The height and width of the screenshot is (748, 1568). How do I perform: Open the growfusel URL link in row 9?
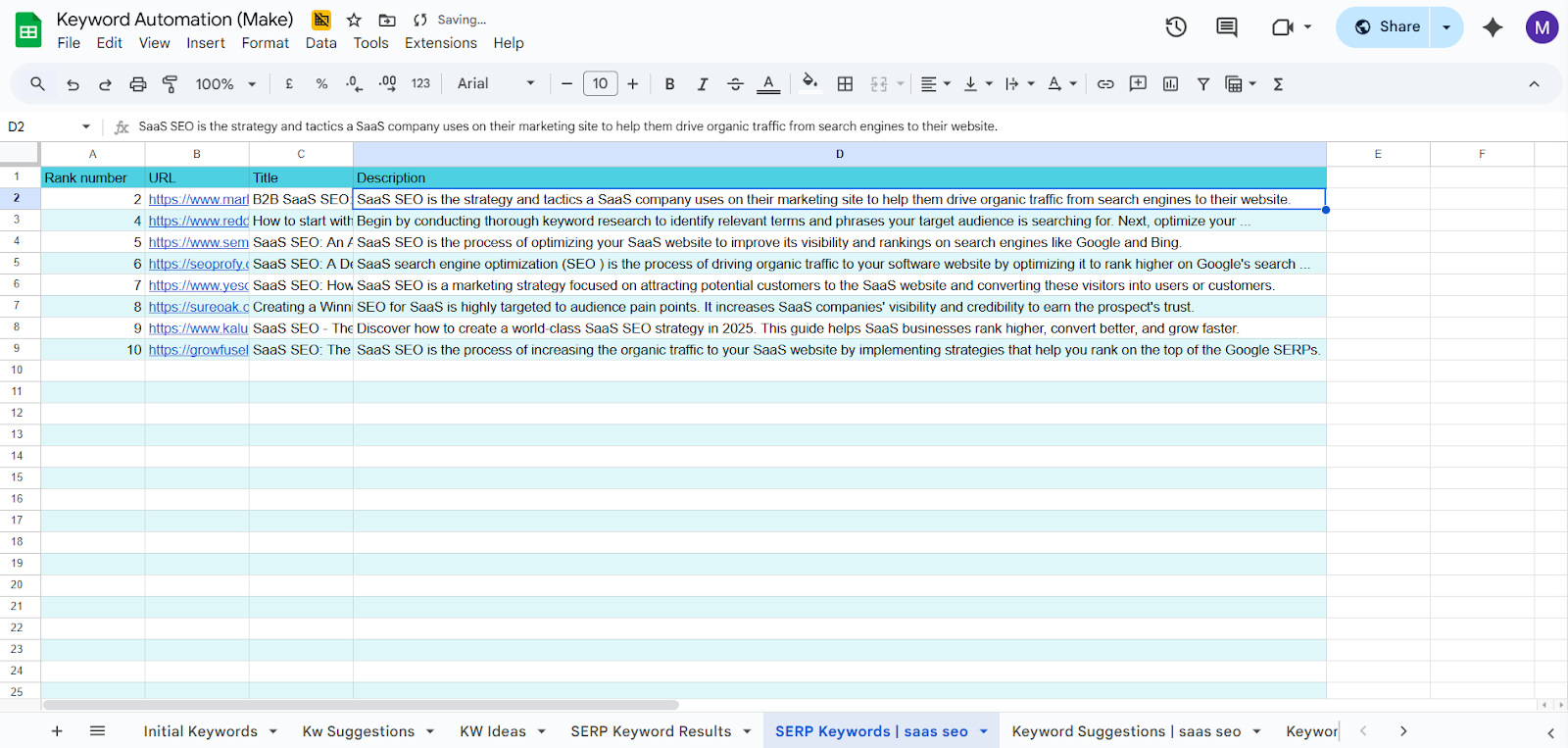(199, 350)
